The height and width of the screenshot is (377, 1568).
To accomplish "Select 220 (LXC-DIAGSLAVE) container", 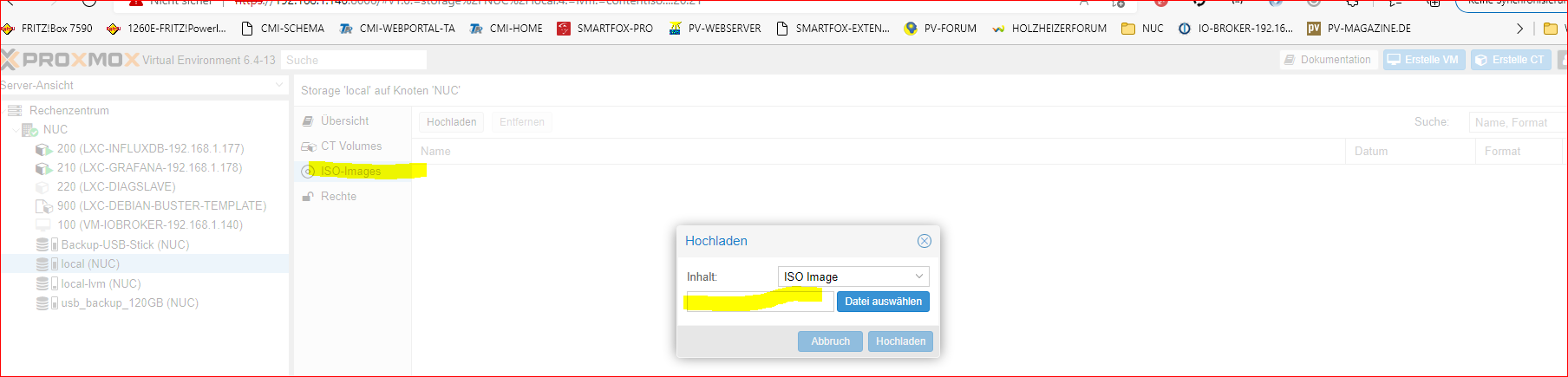I will point(116,186).
